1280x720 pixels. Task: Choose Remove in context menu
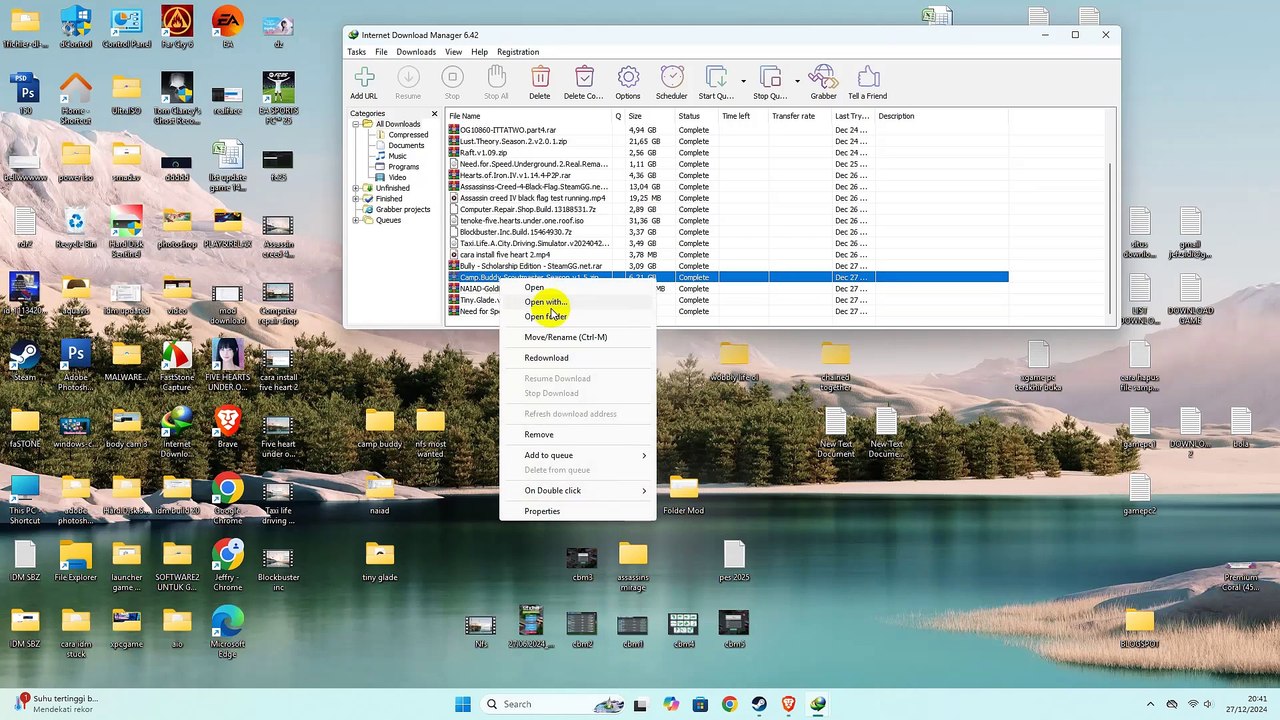tap(577, 435)
